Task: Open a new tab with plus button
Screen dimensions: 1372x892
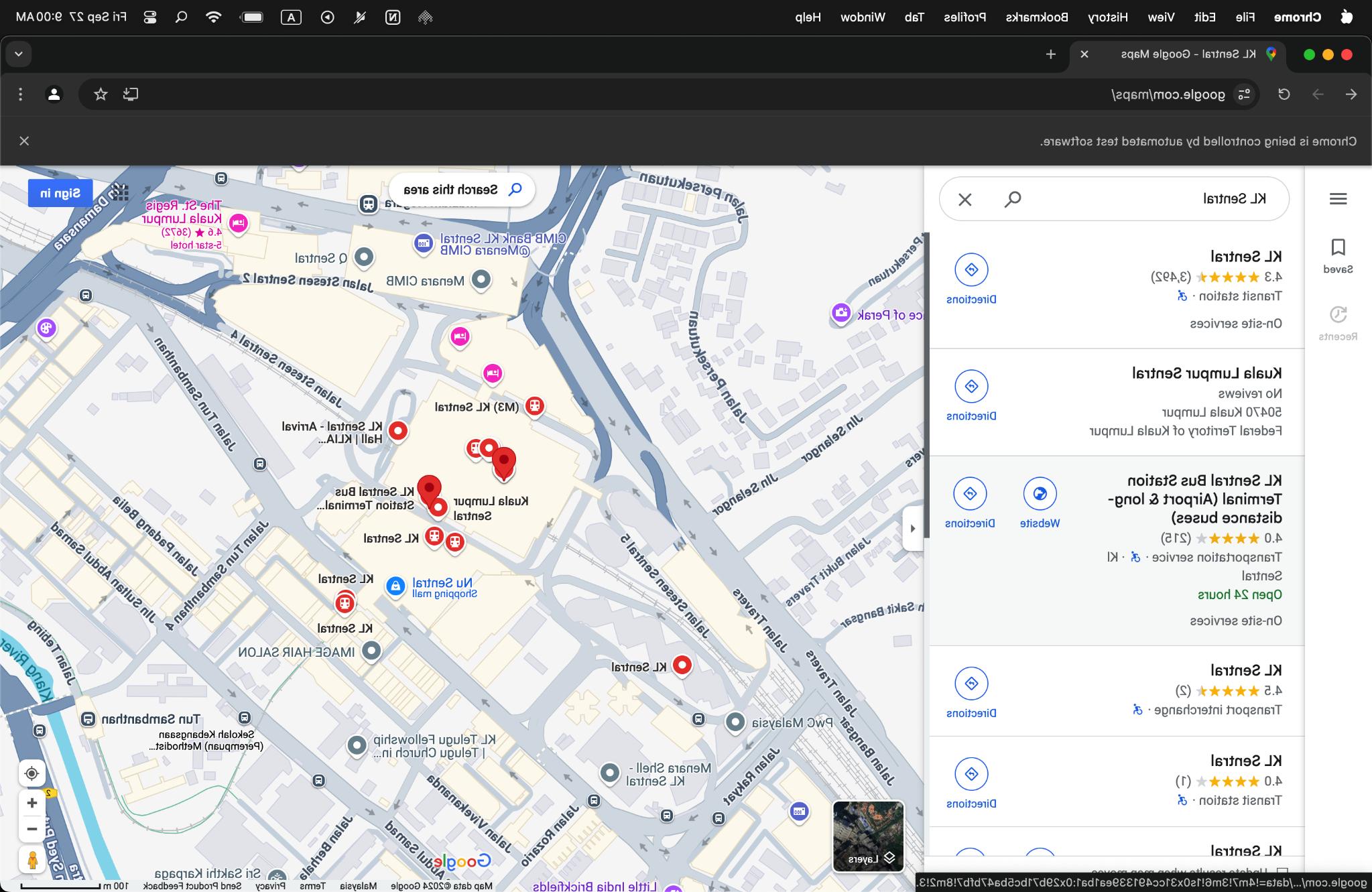Action: pyautogui.click(x=1051, y=54)
